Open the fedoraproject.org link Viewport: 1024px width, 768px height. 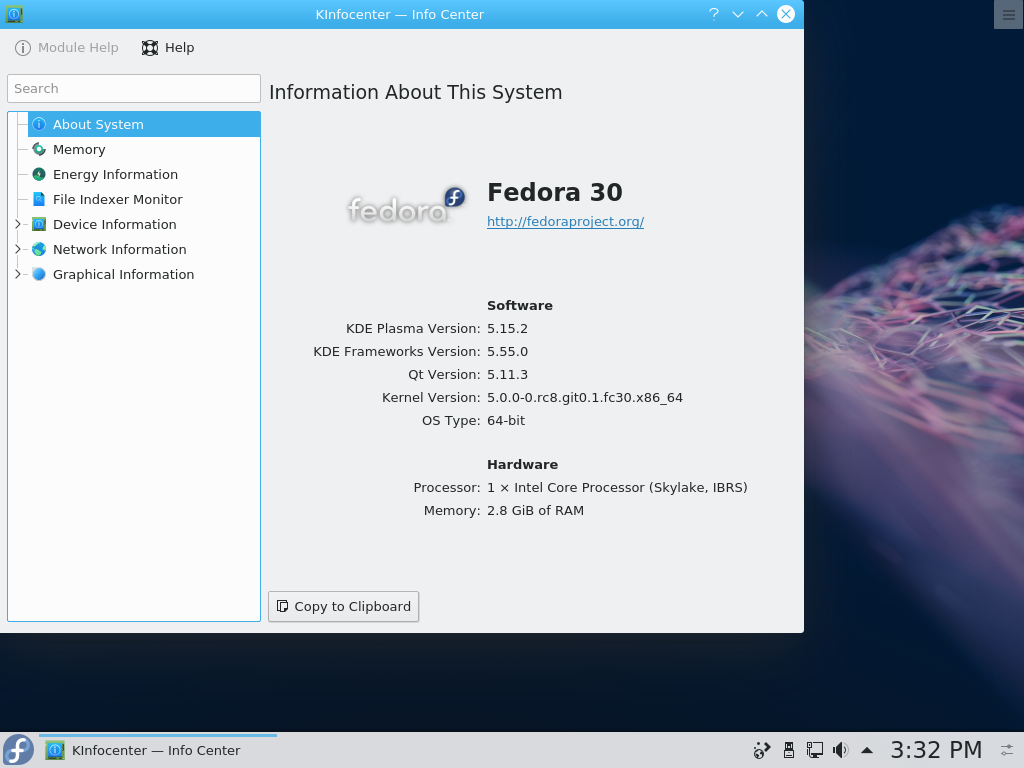pyautogui.click(x=566, y=221)
